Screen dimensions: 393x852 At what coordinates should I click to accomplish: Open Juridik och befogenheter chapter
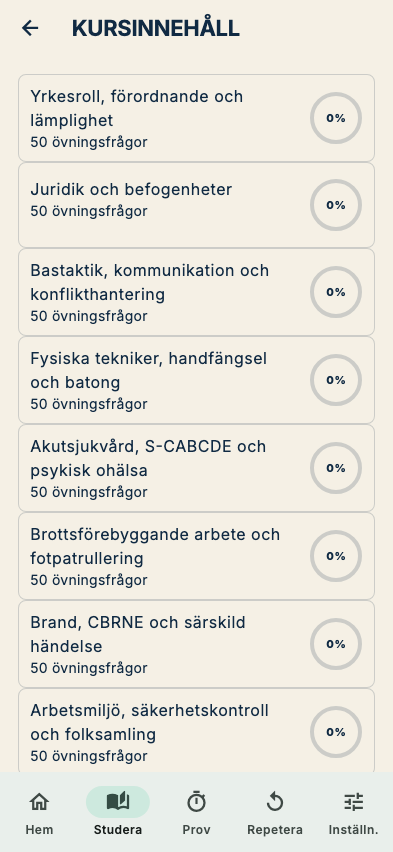pyautogui.click(x=196, y=205)
